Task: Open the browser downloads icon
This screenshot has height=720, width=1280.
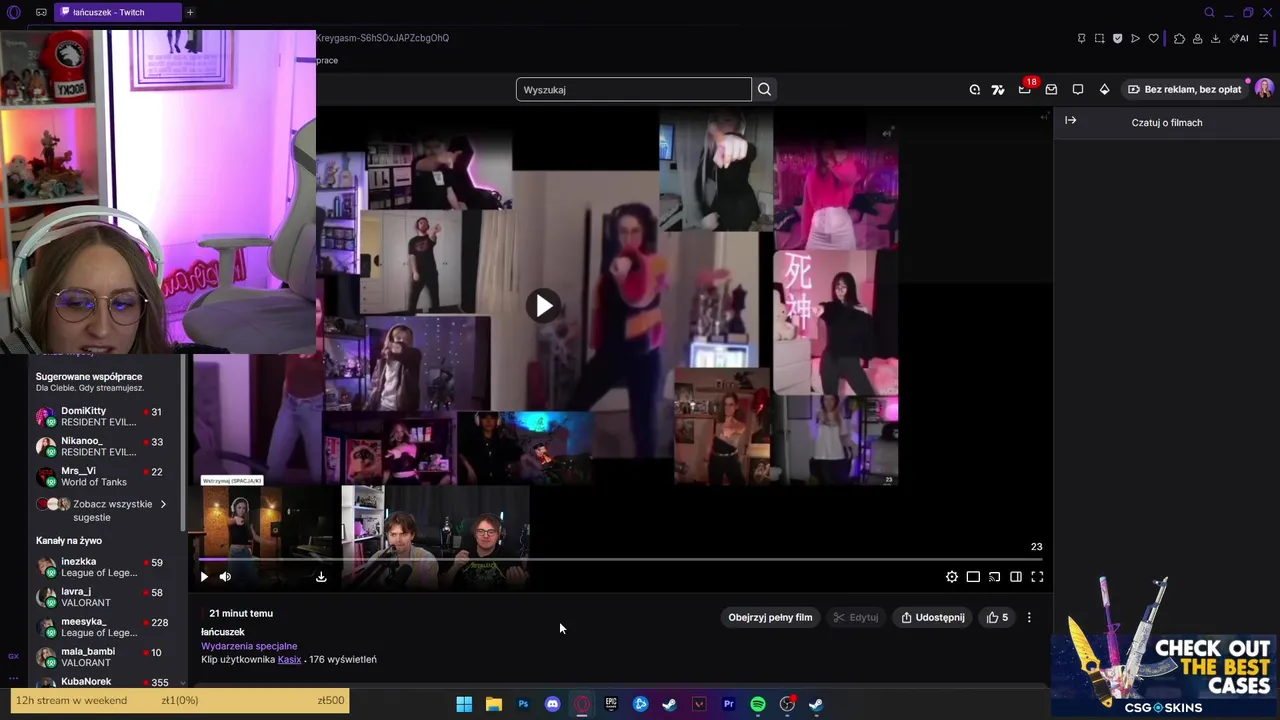Action: point(1215,38)
